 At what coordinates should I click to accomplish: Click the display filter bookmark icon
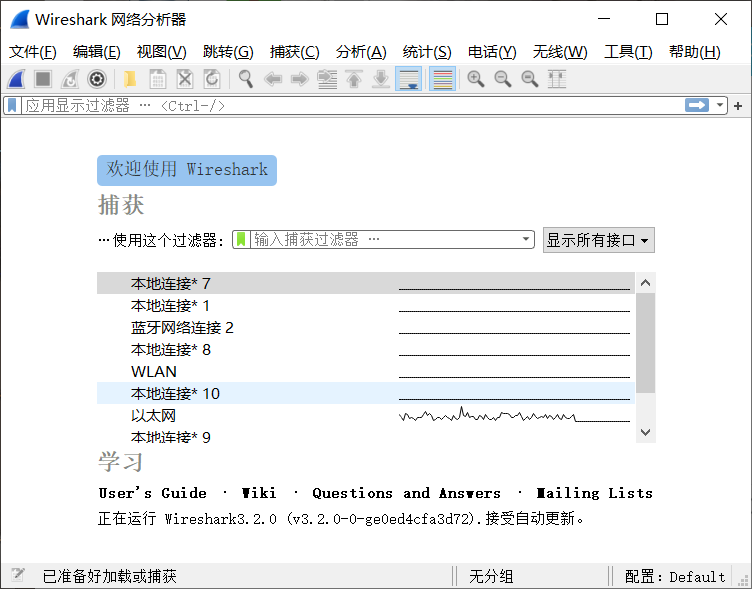(x=12, y=105)
